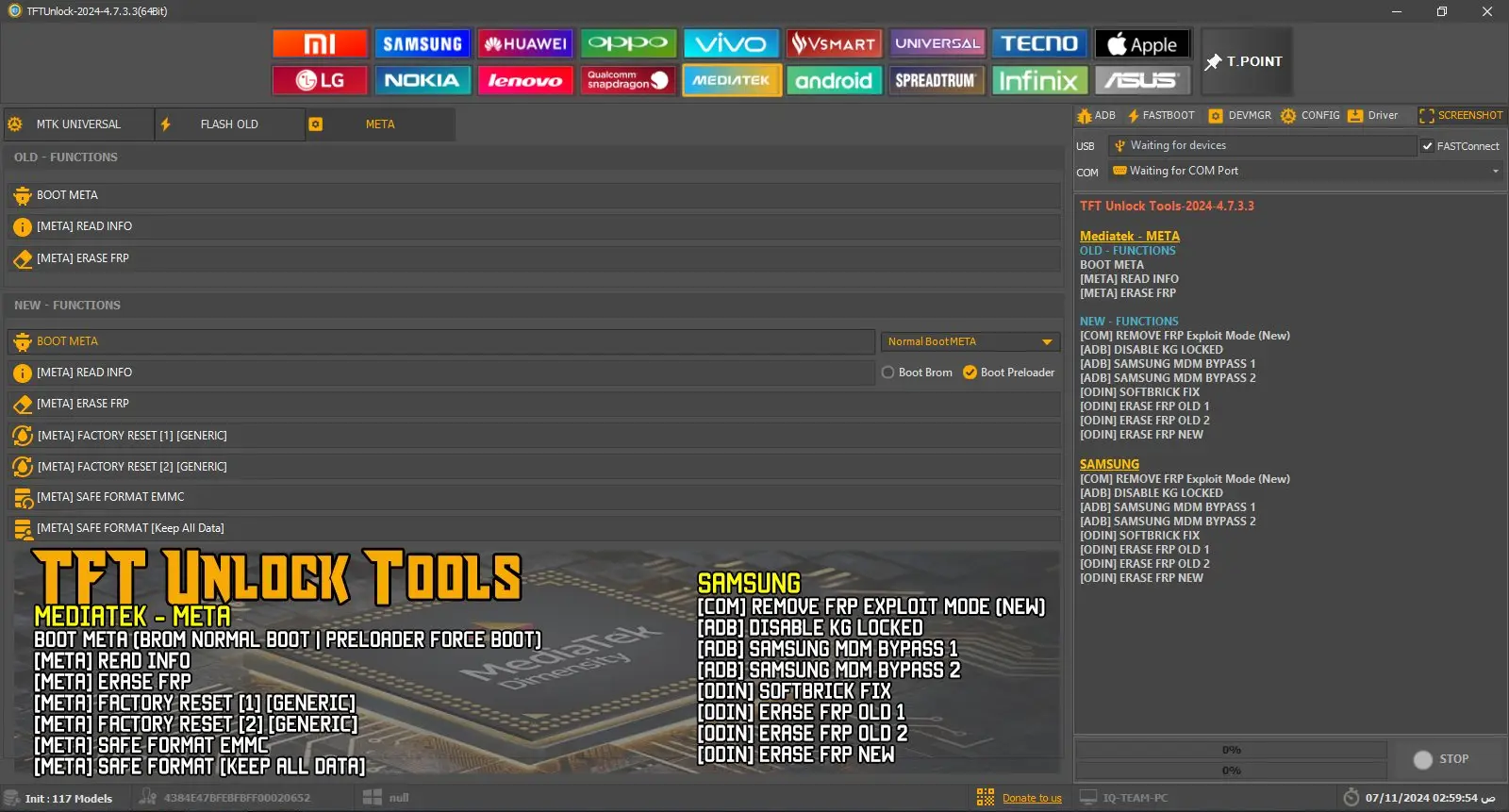Open the FASTBOOT tab
This screenshot has width=1509, height=812.
point(1161,115)
